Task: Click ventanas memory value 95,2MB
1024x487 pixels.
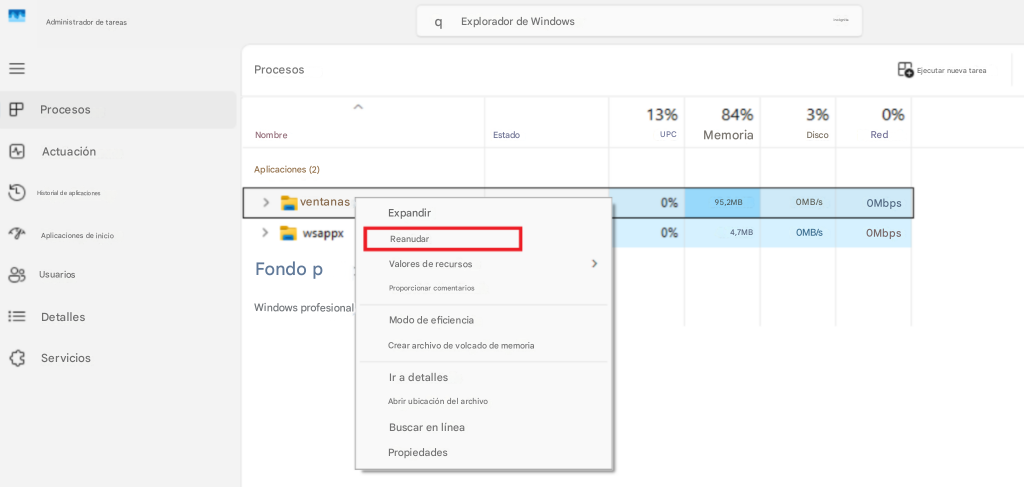Action: point(728,202)
